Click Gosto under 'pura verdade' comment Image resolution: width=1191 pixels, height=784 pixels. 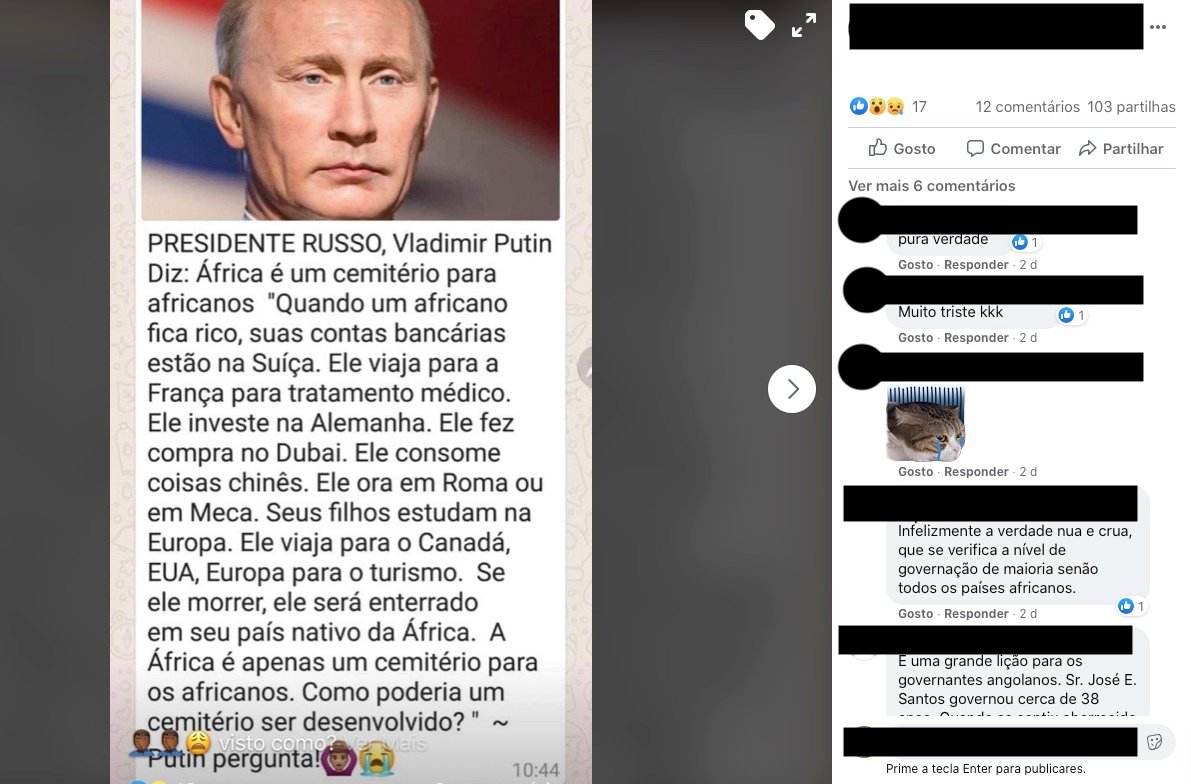tap(915, 264)
